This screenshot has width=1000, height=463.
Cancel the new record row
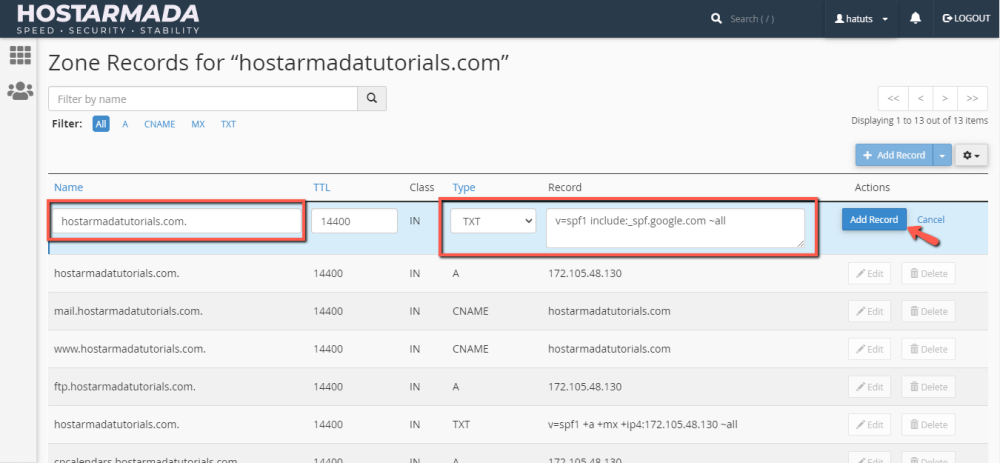click(930, 219)
